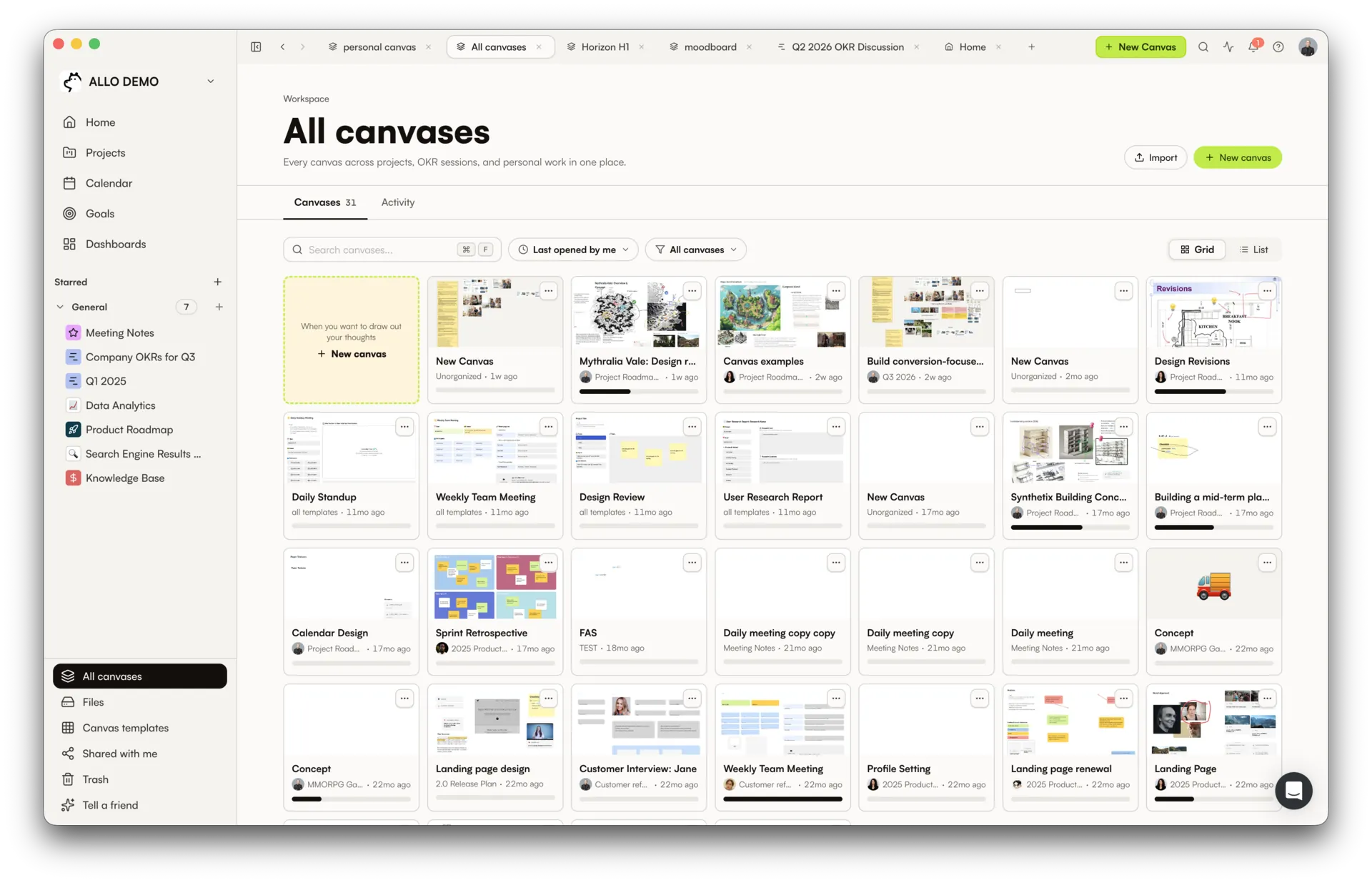The image size is (1372, 883).
Task: Collapse the General section
Action: click(x=60, y=307)
